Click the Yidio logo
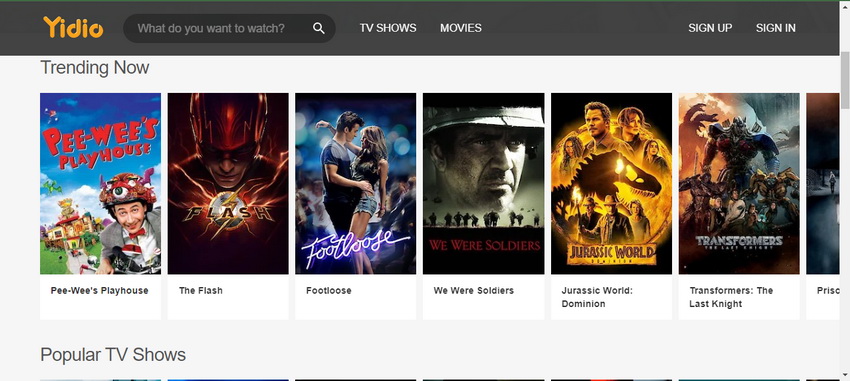This screenshot has width=850, height=381. coord(73,28)
